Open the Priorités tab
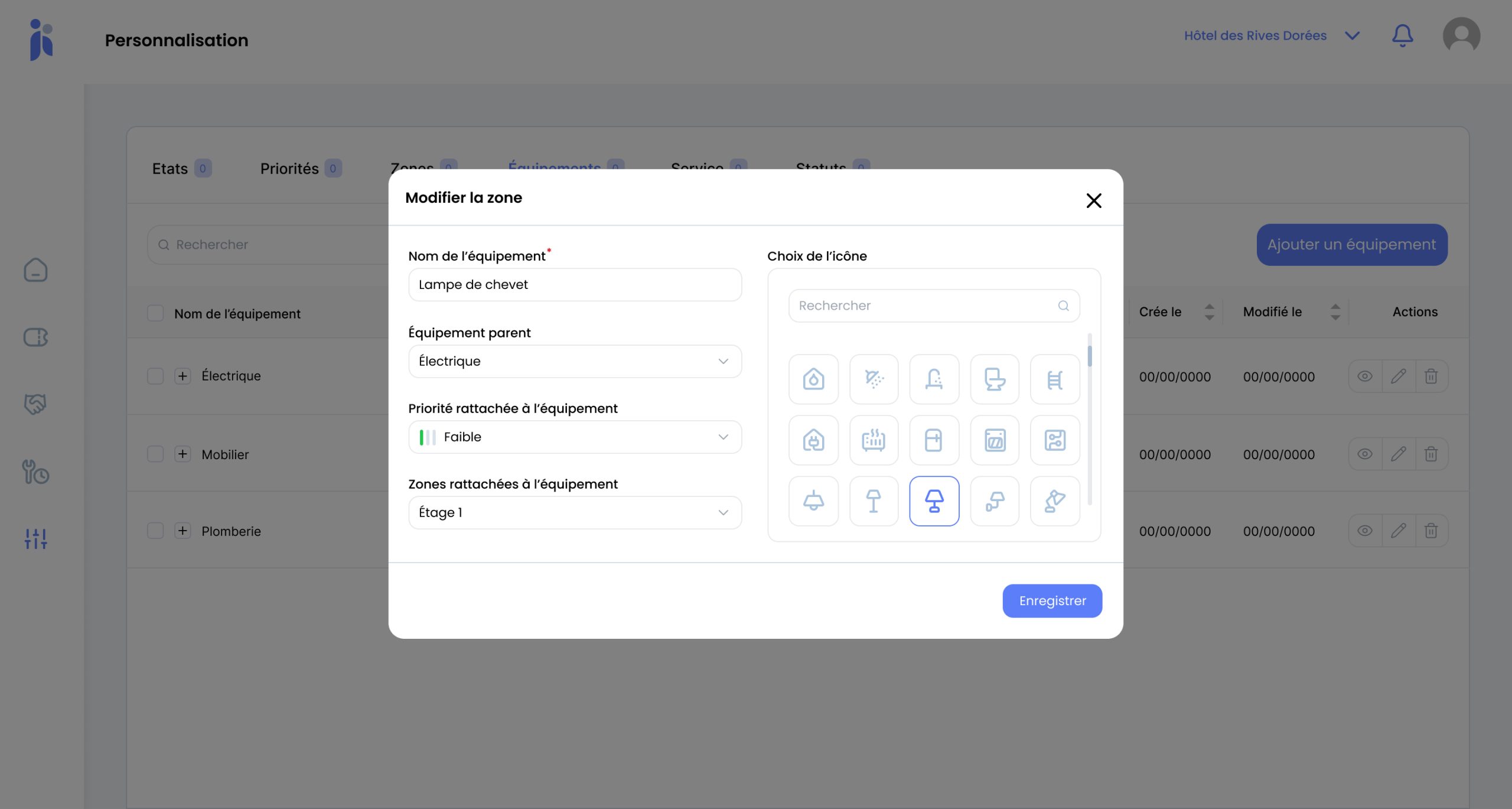Viewport: 1512px width, 809px height. point(289,169)
